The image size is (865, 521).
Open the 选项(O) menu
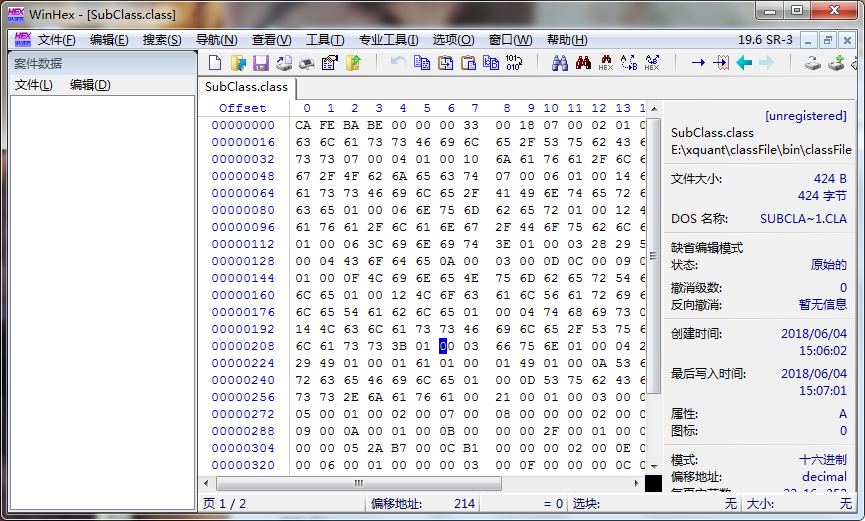click(453, 40)
